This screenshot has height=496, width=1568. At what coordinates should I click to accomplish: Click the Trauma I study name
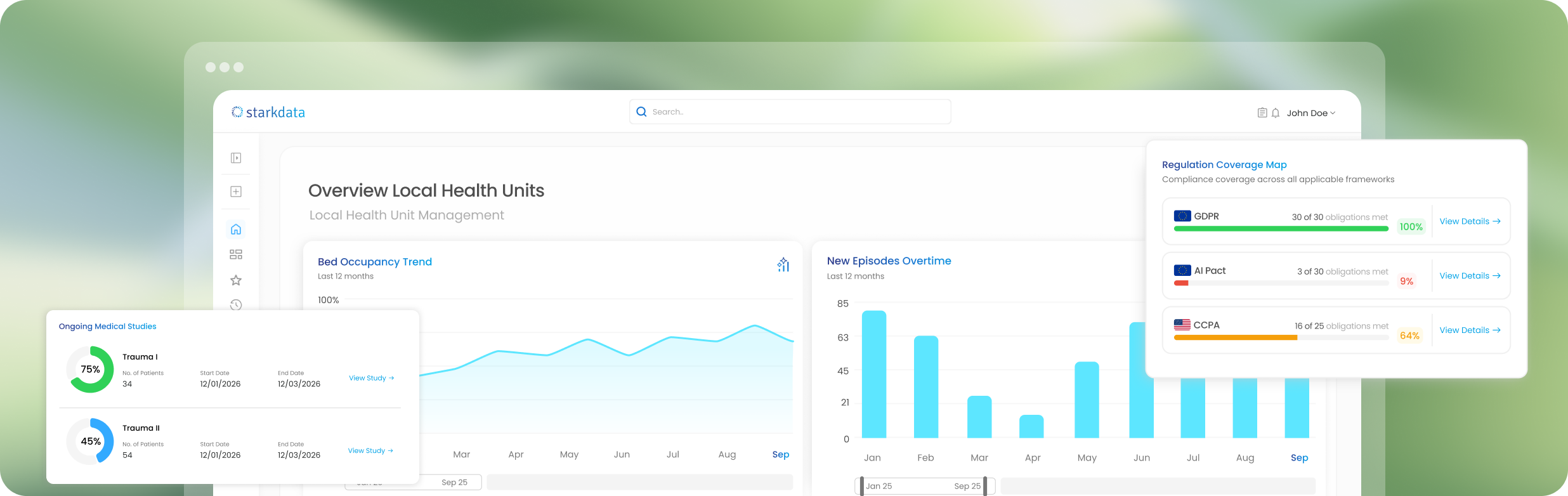140,357
